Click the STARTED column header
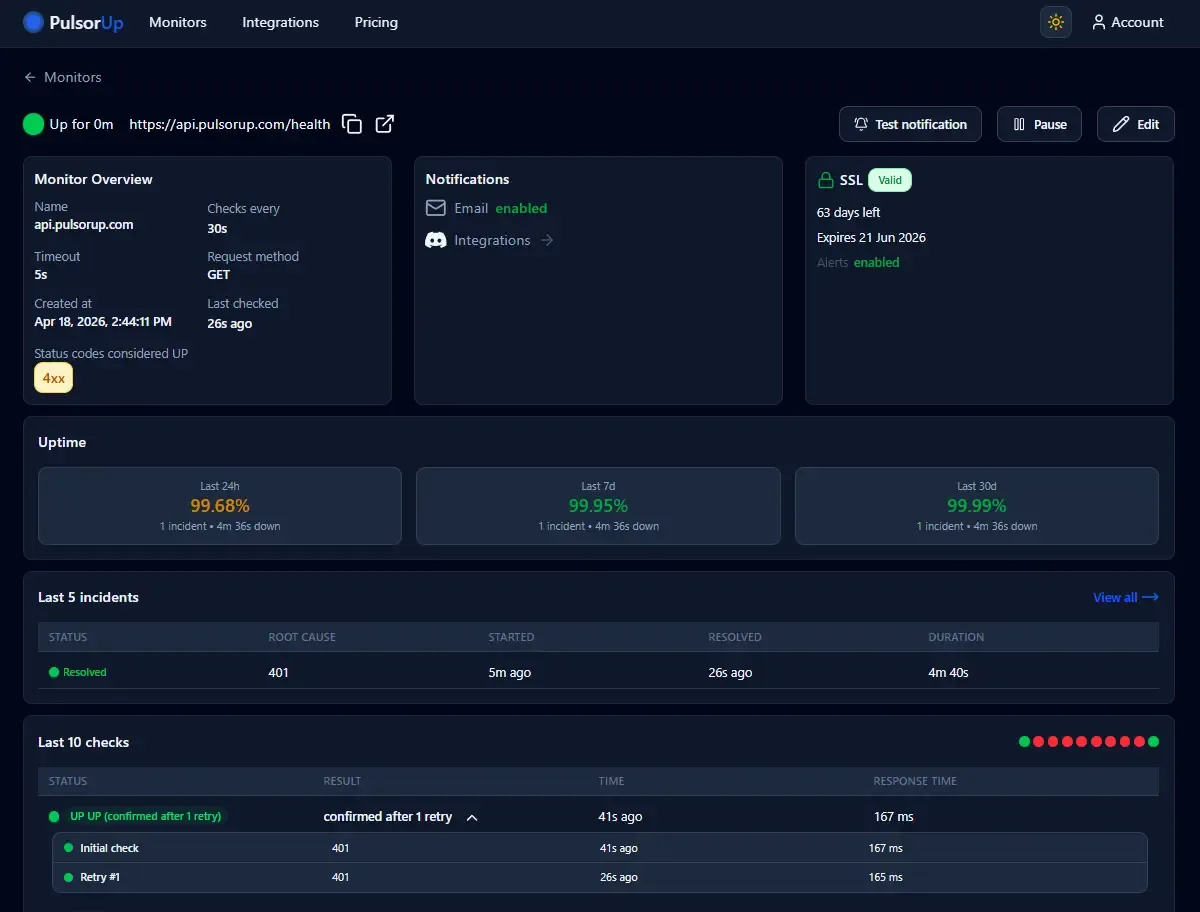Image resolution: width=1200 pixels, height=912 pixels. 511,637
